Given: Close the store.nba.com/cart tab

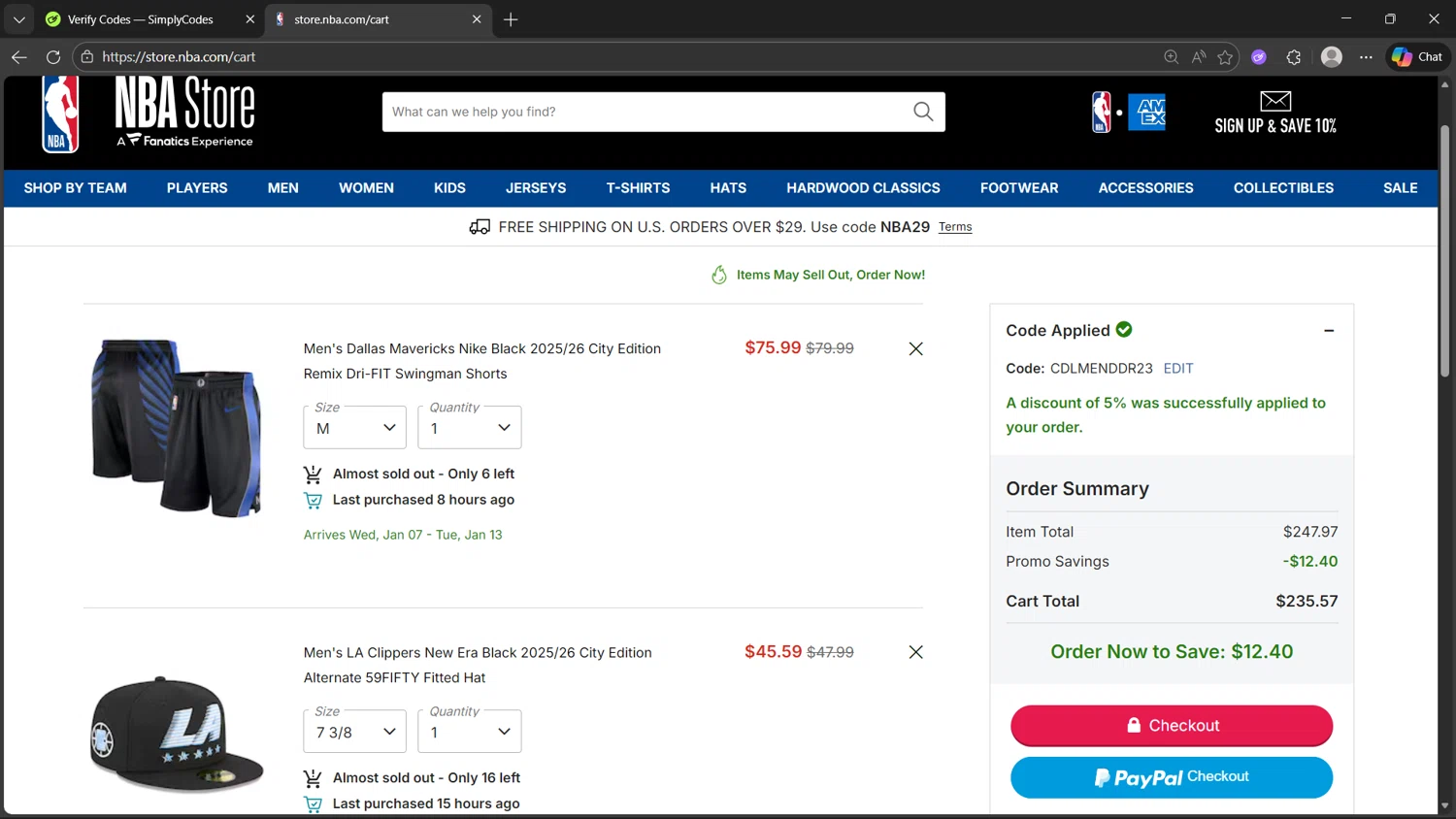Looking at the screenshot, I should [x=477, y=19].
